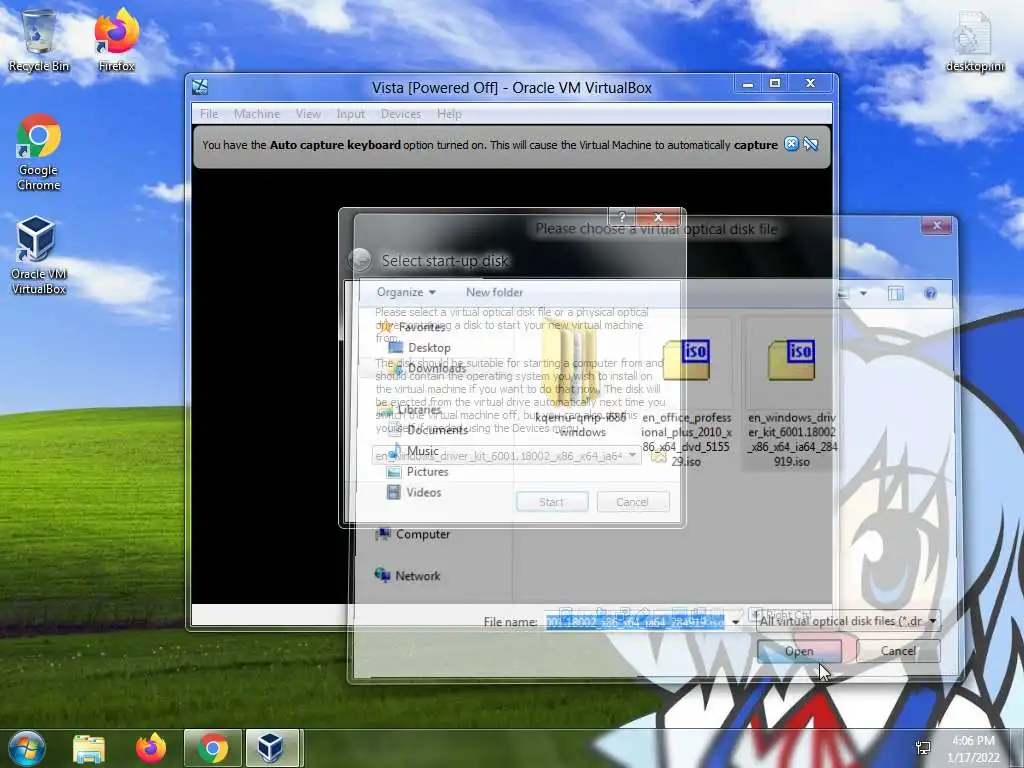Launch Firefox from the taskbar
The image size is (1024, 768).
tap(151, 748)
